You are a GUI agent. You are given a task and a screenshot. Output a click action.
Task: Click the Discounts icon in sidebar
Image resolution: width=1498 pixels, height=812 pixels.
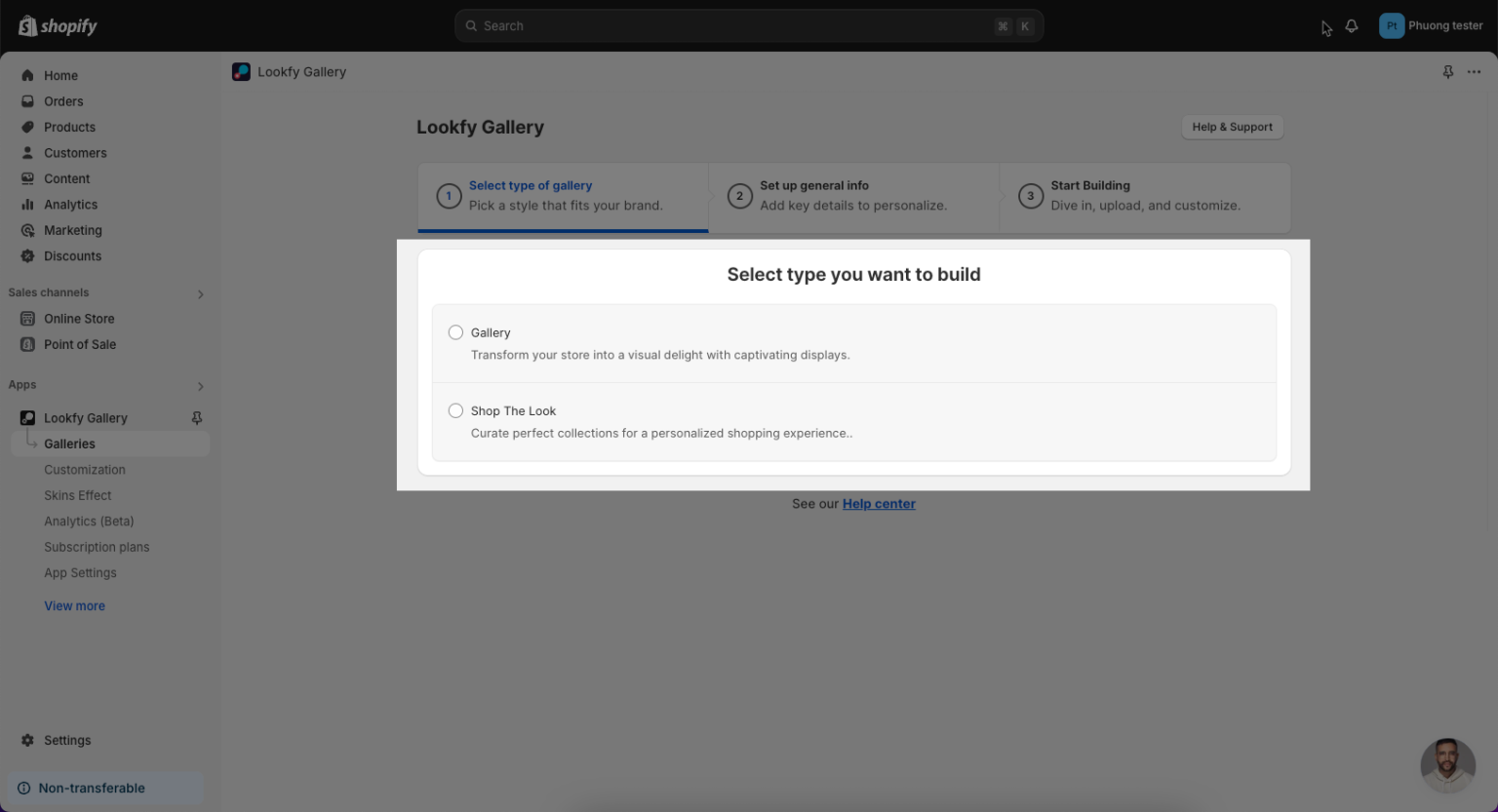pyautogui.click(x=28, y=255)
